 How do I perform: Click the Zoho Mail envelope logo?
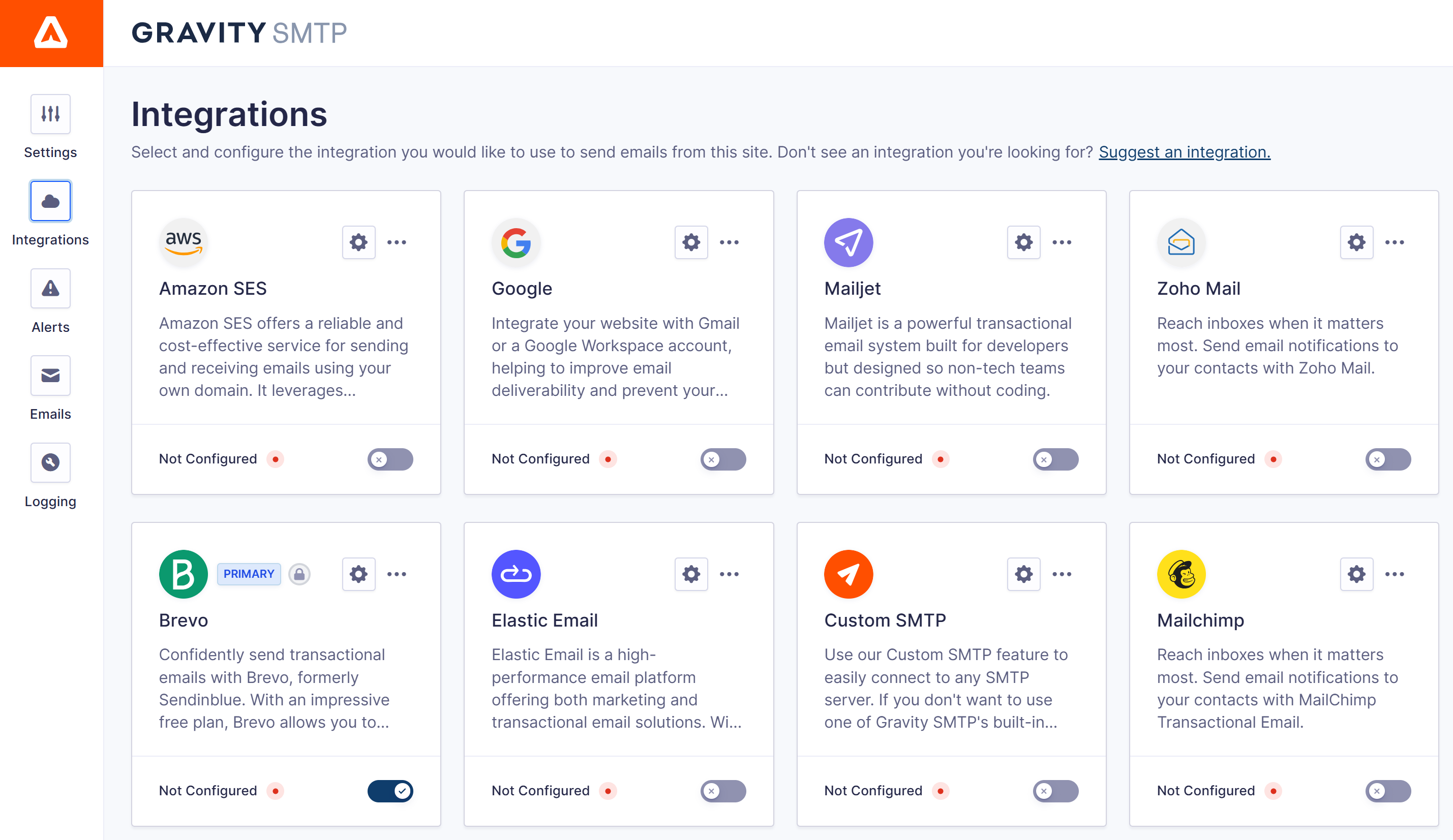click(x=1182, y=242)
